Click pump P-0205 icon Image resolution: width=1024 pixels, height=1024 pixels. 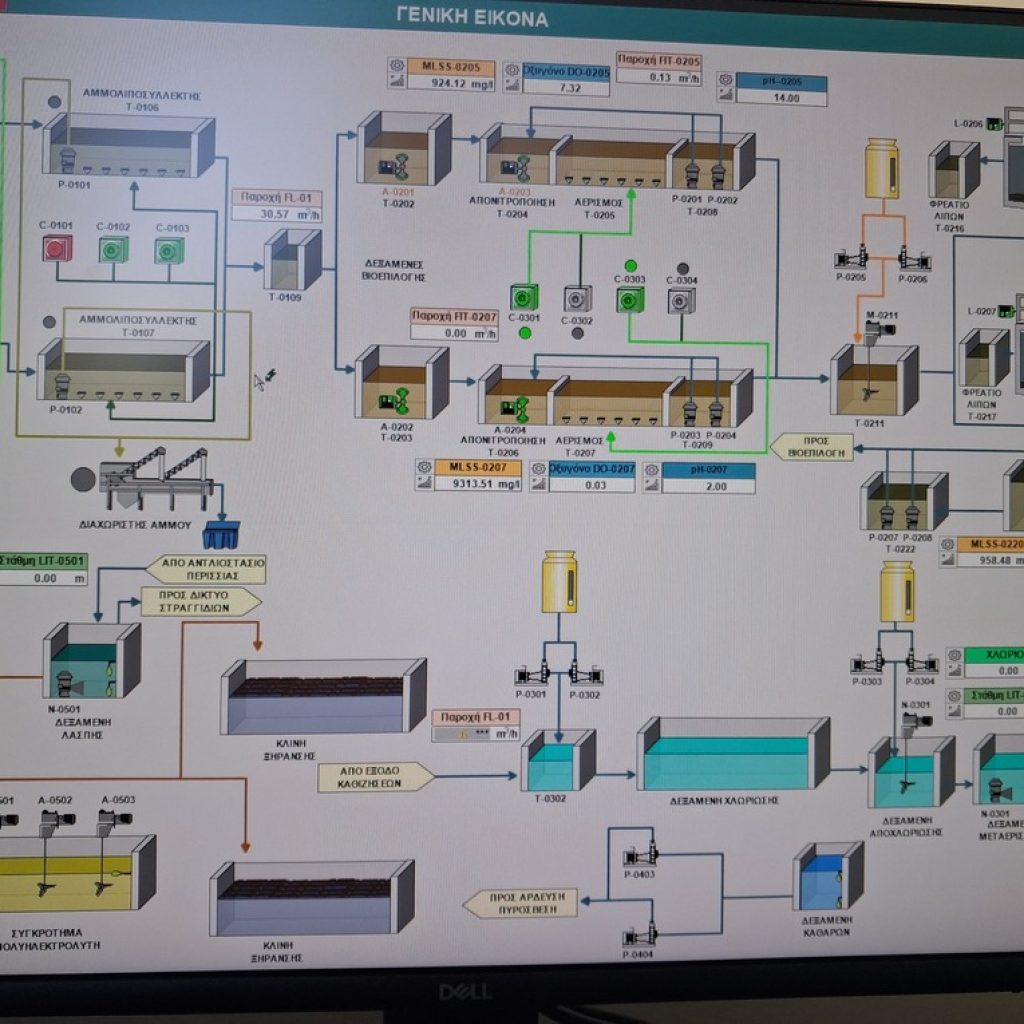(851, 258)
